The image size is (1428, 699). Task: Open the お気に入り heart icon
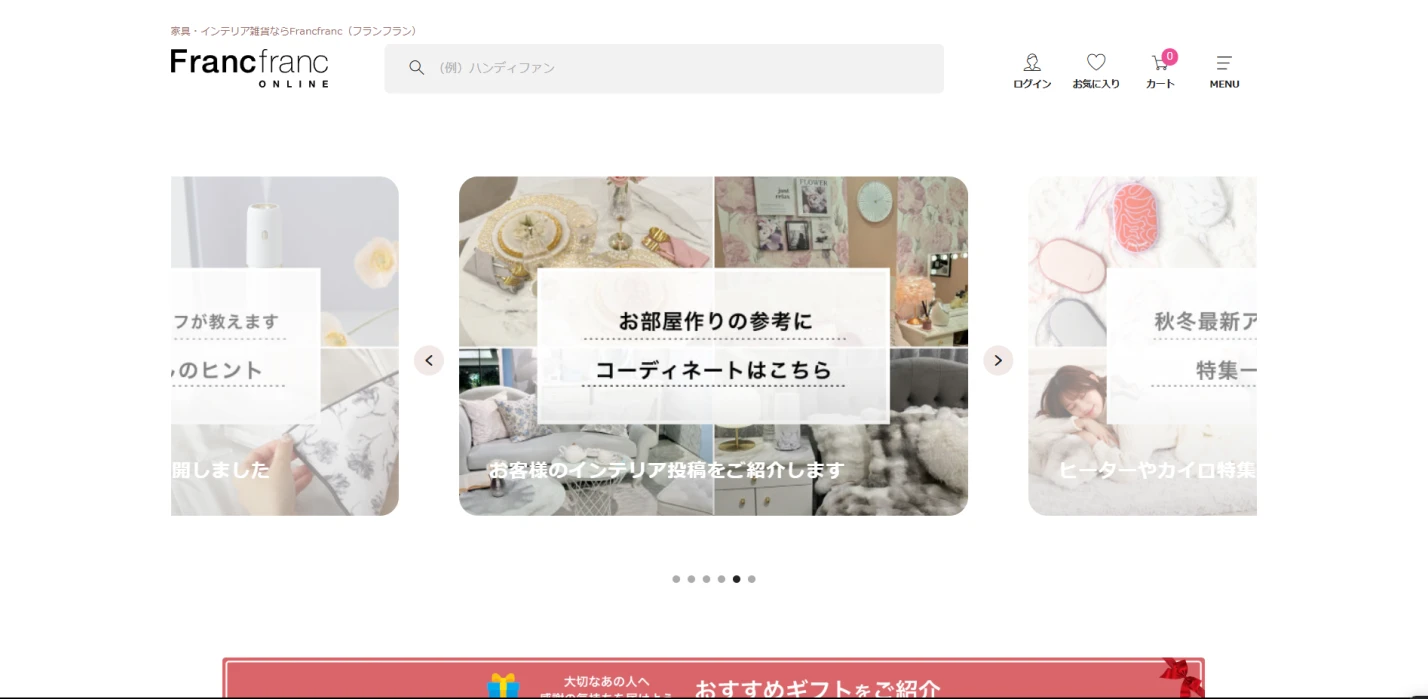click(1096, 64)
